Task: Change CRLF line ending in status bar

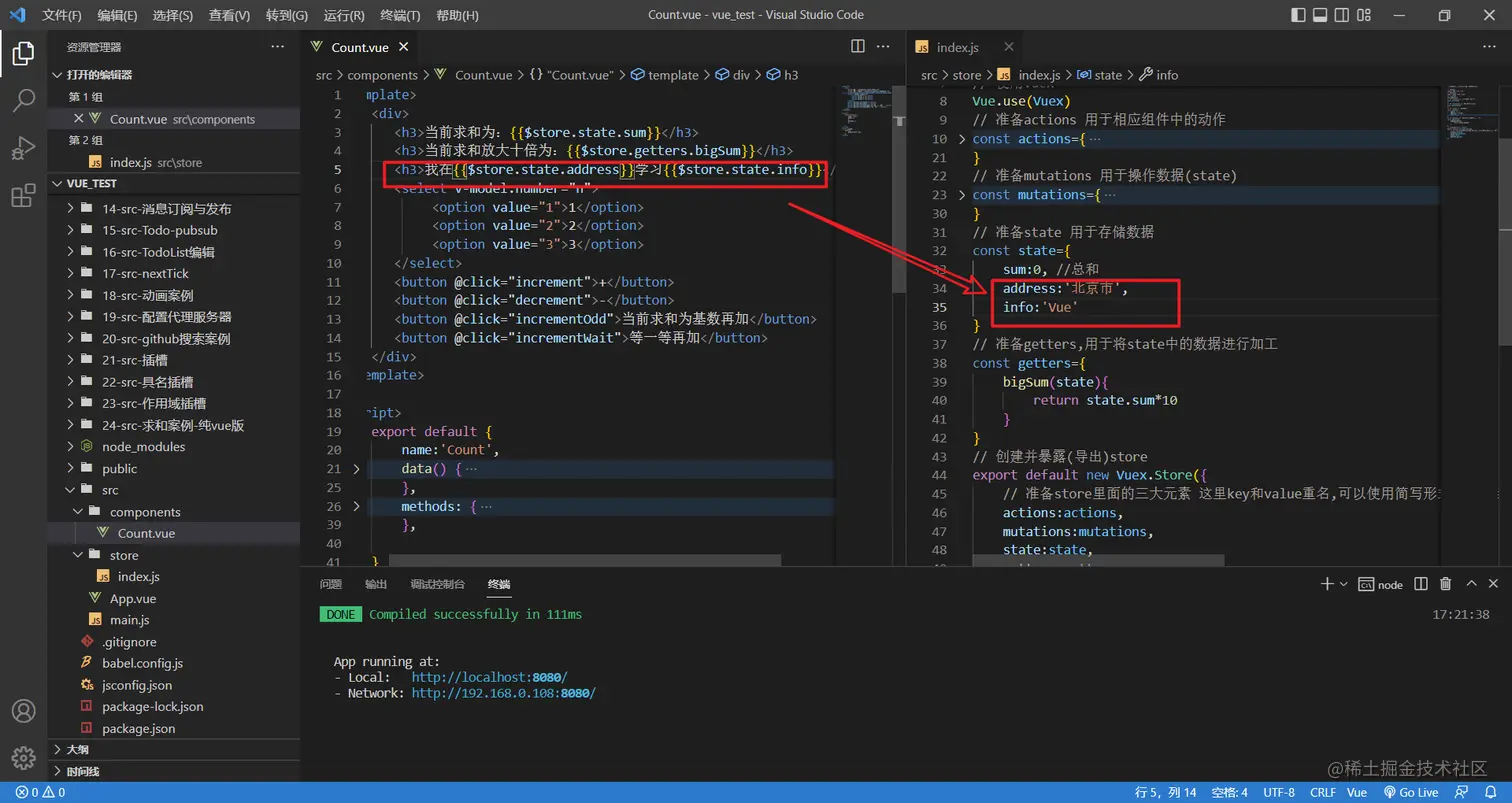Action: tap(1323, 792)
